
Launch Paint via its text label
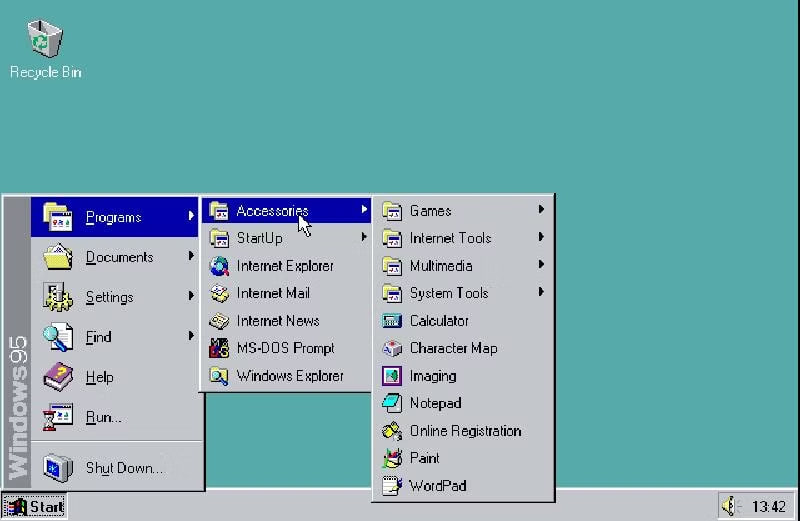pos(424,458)
